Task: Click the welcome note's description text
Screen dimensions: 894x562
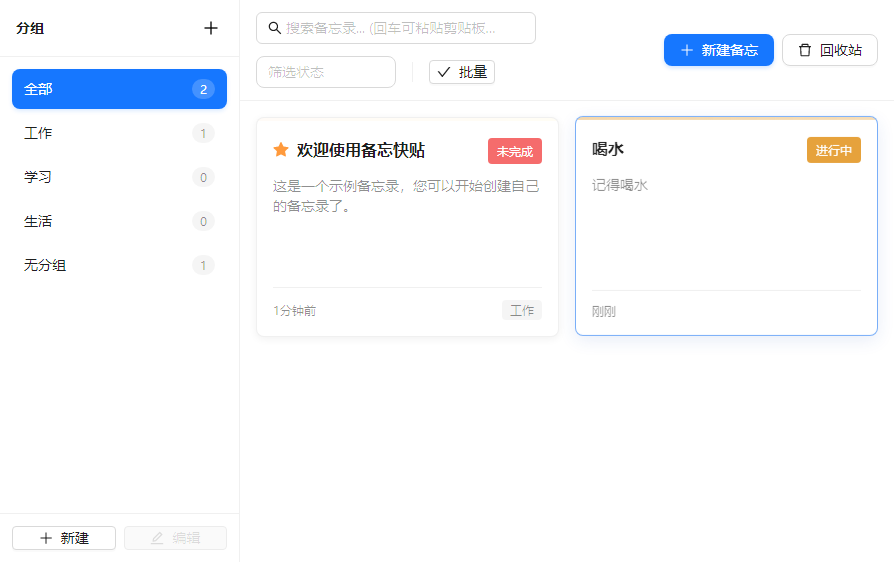Action: point(406,196)
